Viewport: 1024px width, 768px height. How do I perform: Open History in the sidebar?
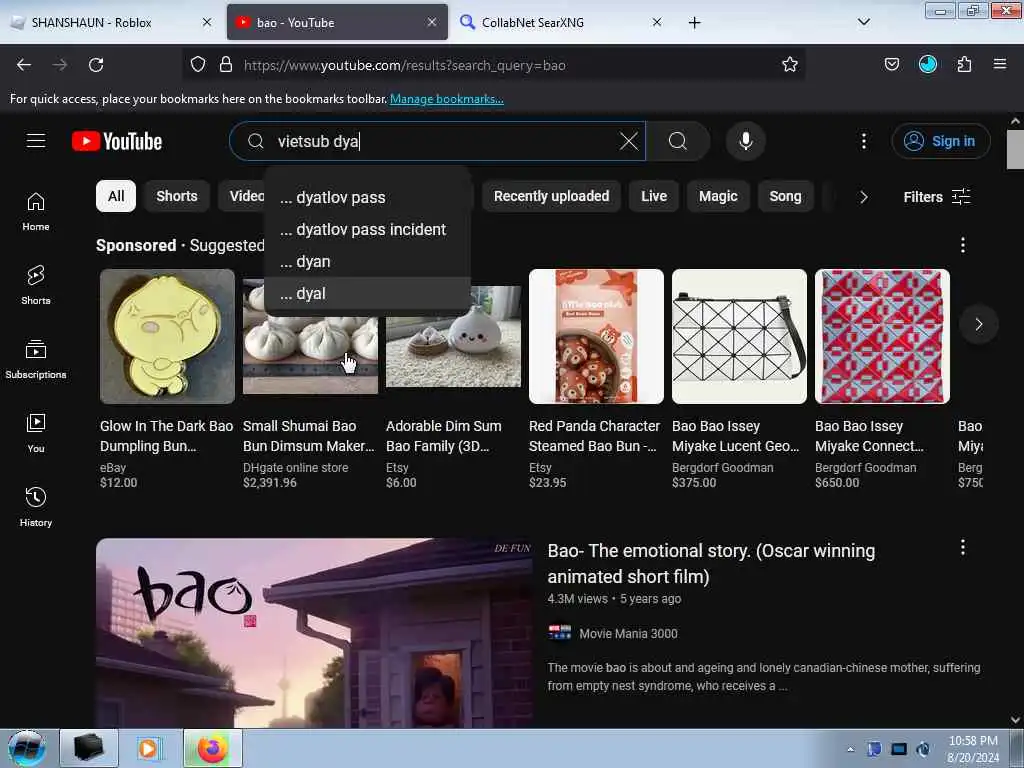point(36,507)
